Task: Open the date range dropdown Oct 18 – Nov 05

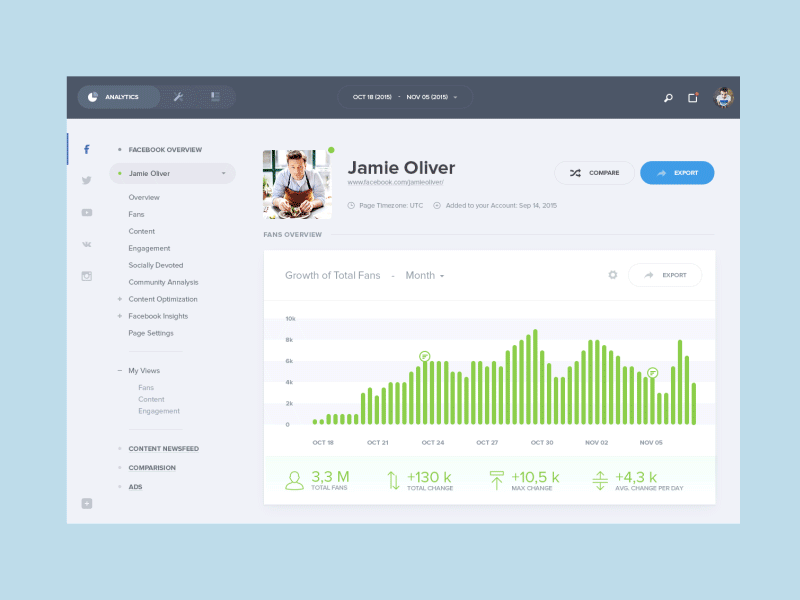Action: (405, 97)
